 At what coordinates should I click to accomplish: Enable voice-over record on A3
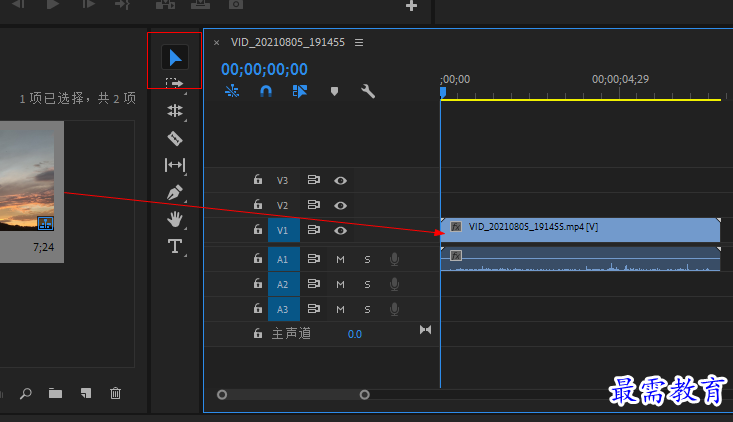click(x=395, y=309)
